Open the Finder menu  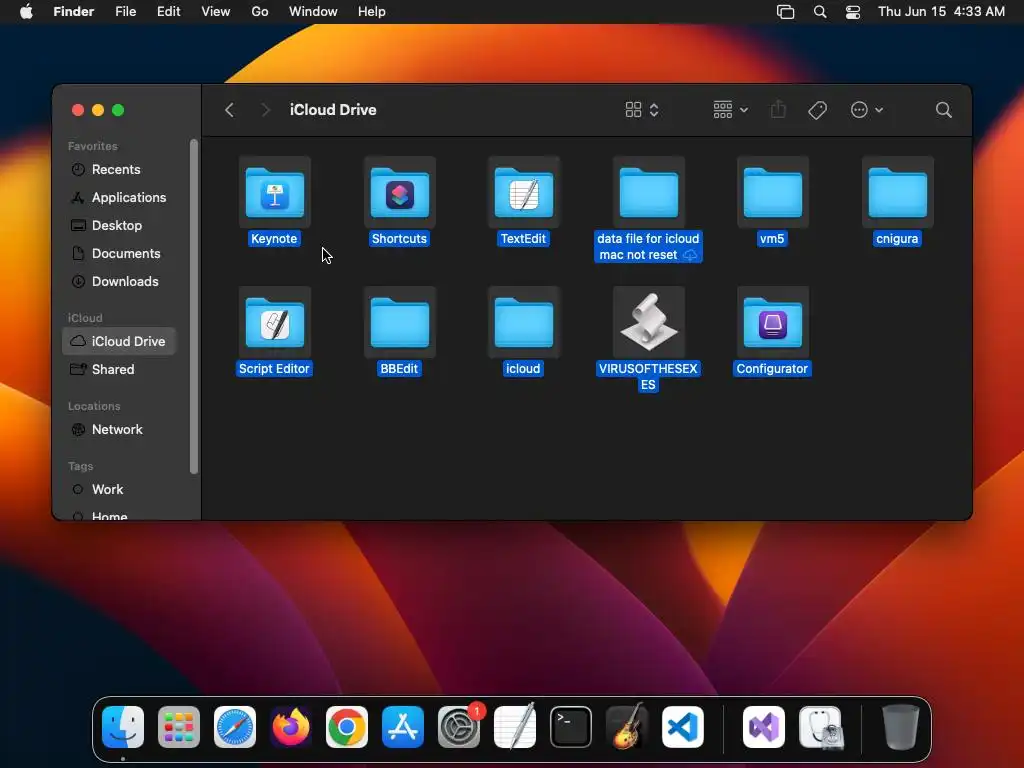pyautogui.click(x=73, y=12)
